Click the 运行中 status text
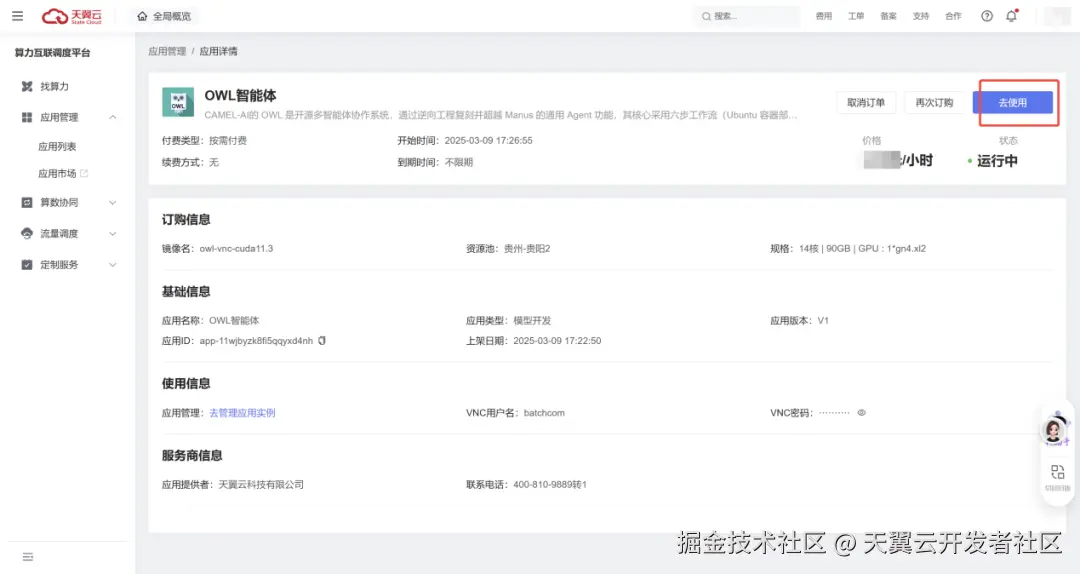Screen dimensions: 1080x574 pos(997,161)
